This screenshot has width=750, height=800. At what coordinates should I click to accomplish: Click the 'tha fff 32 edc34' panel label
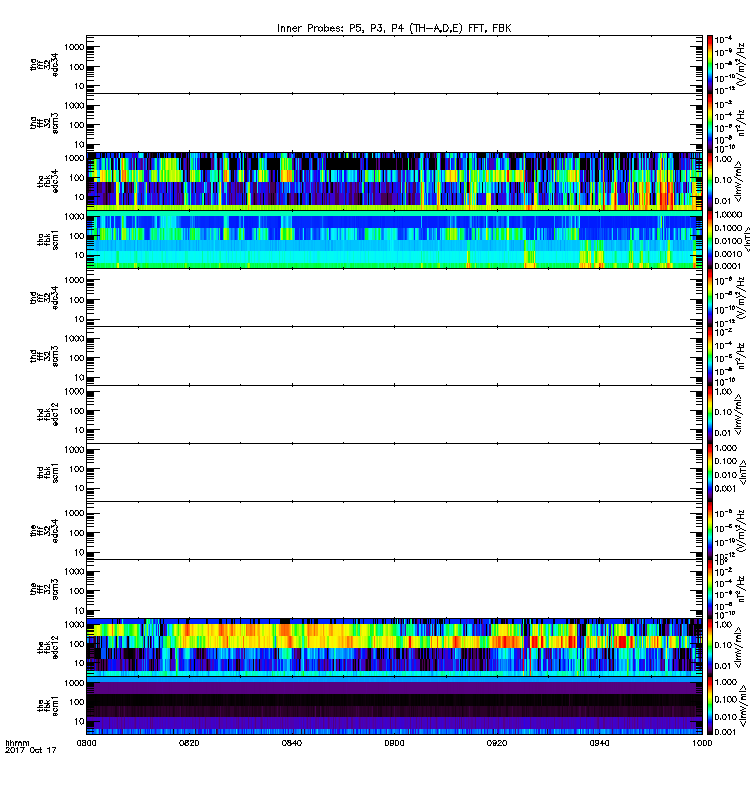tap(44, 64)
